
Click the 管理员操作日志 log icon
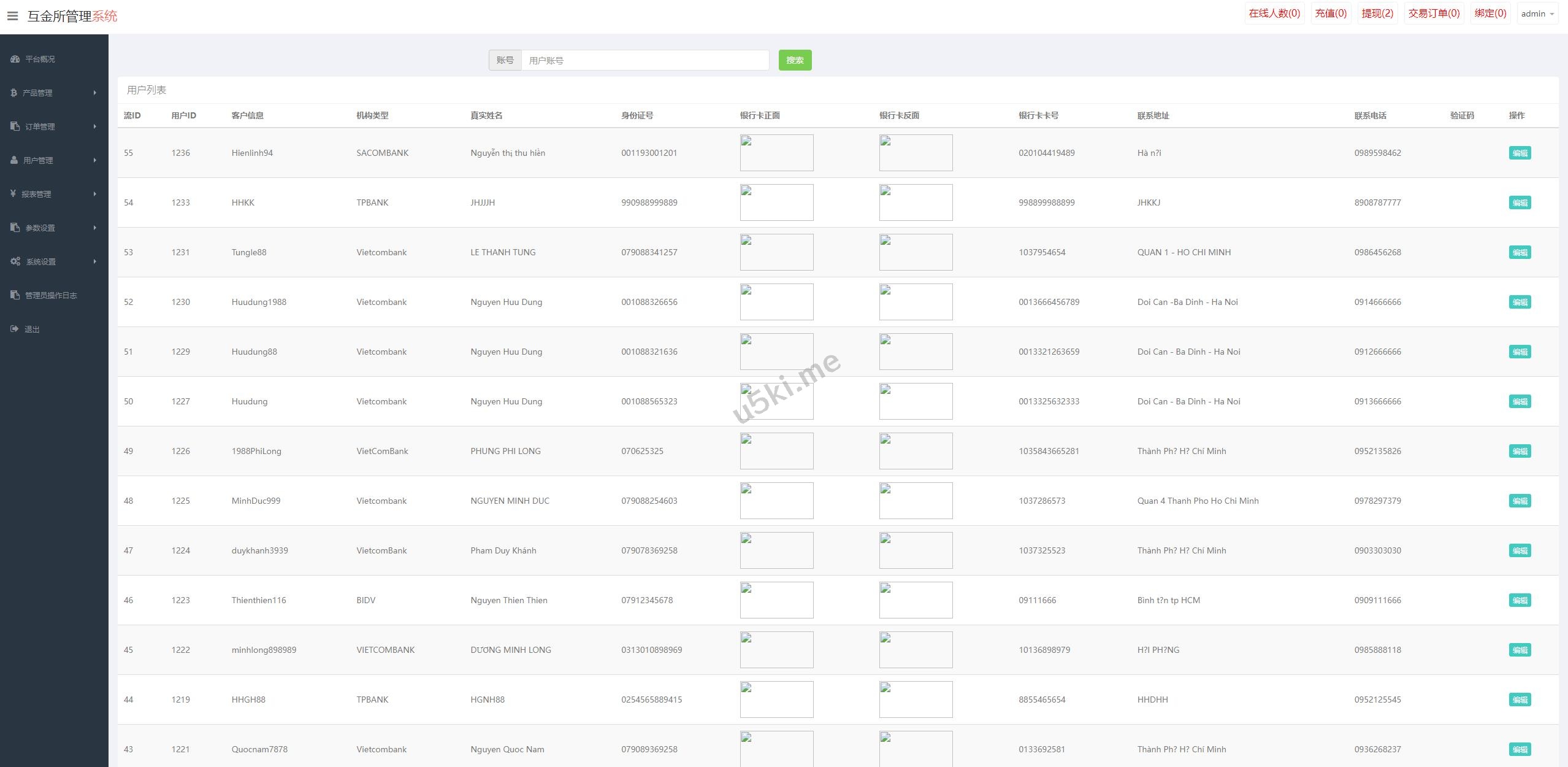coord(15,295)
